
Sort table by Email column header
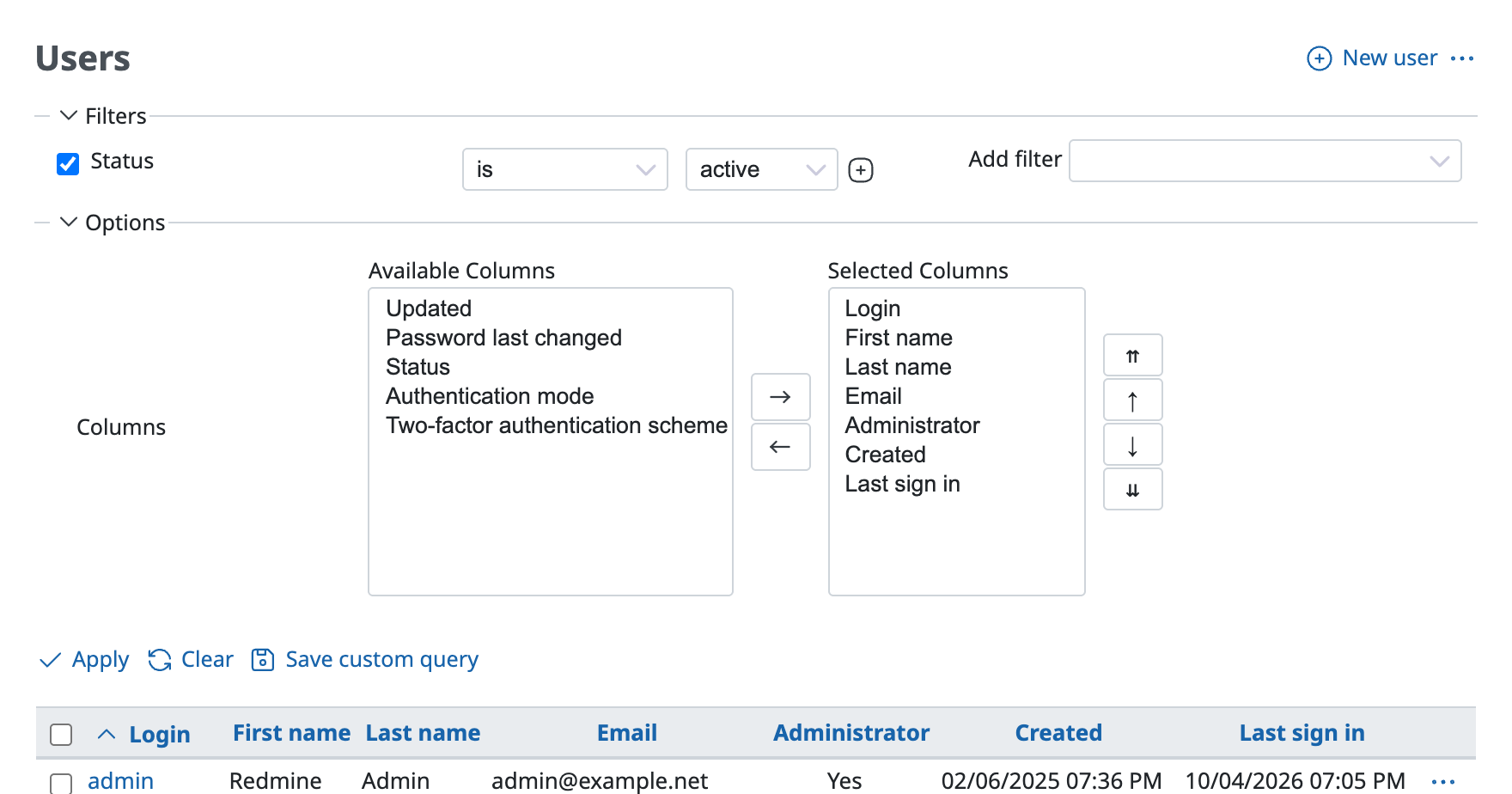627,733
